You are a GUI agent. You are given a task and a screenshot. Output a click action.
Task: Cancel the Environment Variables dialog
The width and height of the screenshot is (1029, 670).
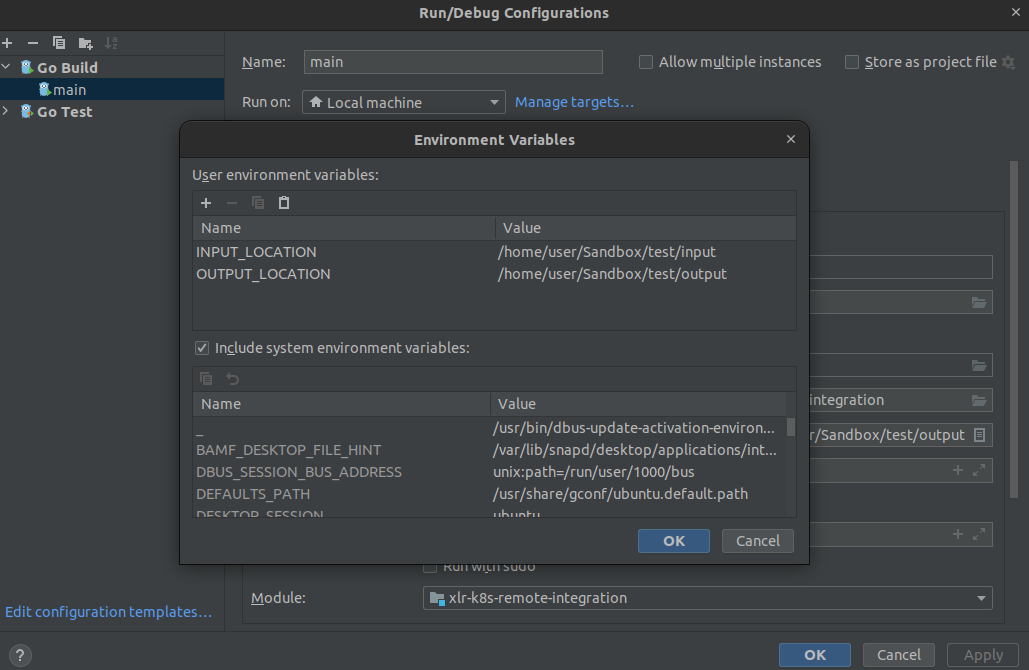tap(757, 541)
